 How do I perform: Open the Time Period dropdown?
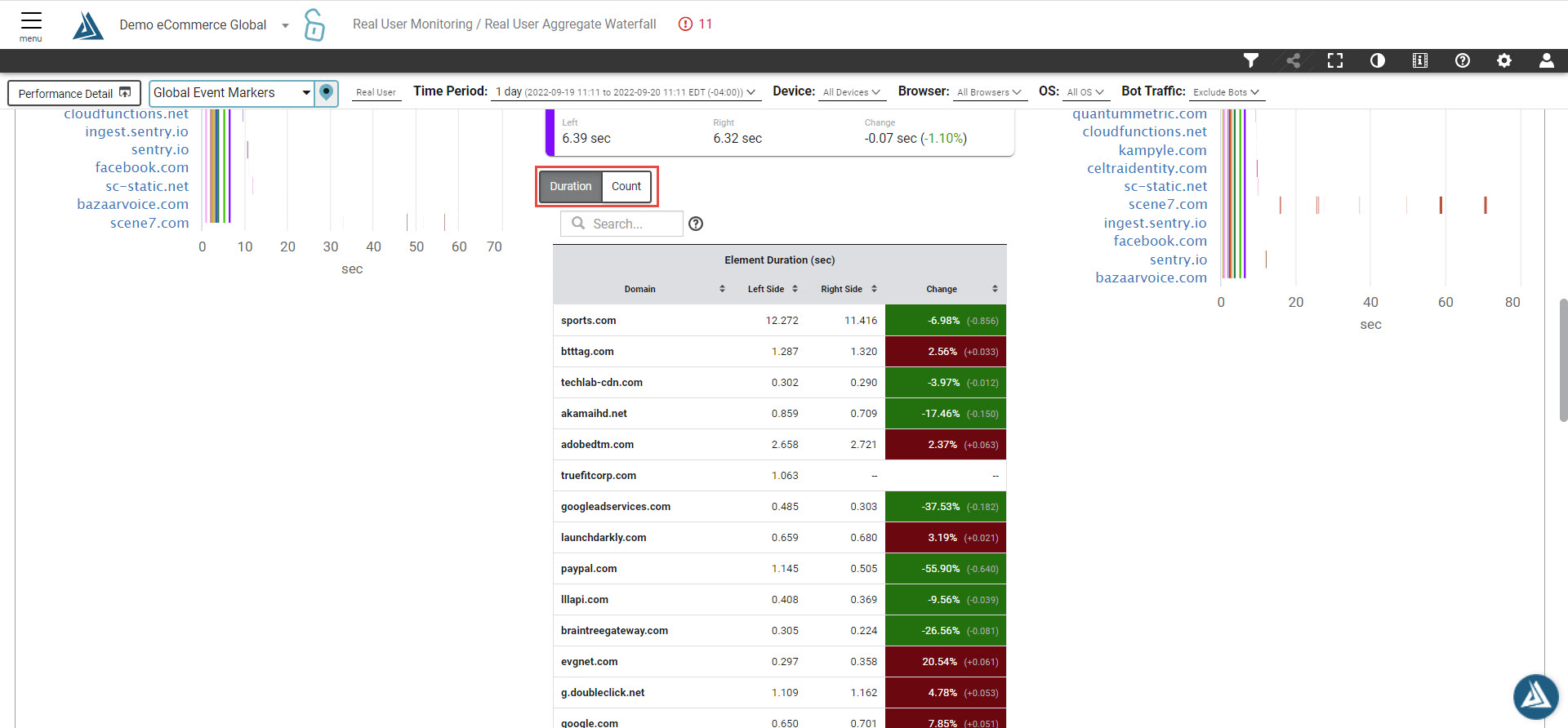pyautogui.click(x=626, y=92)
